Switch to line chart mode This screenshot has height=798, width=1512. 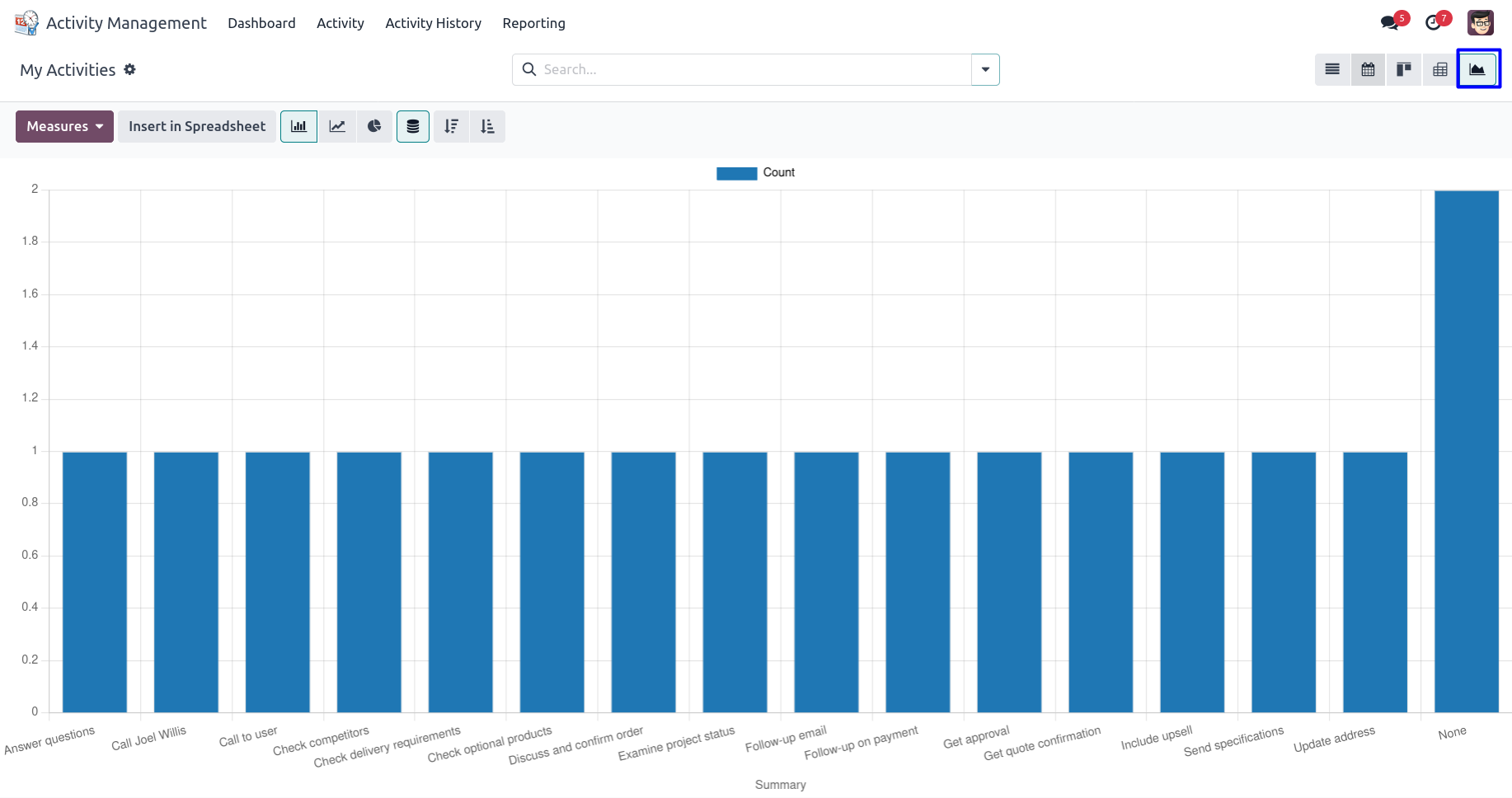pos(337,126)
